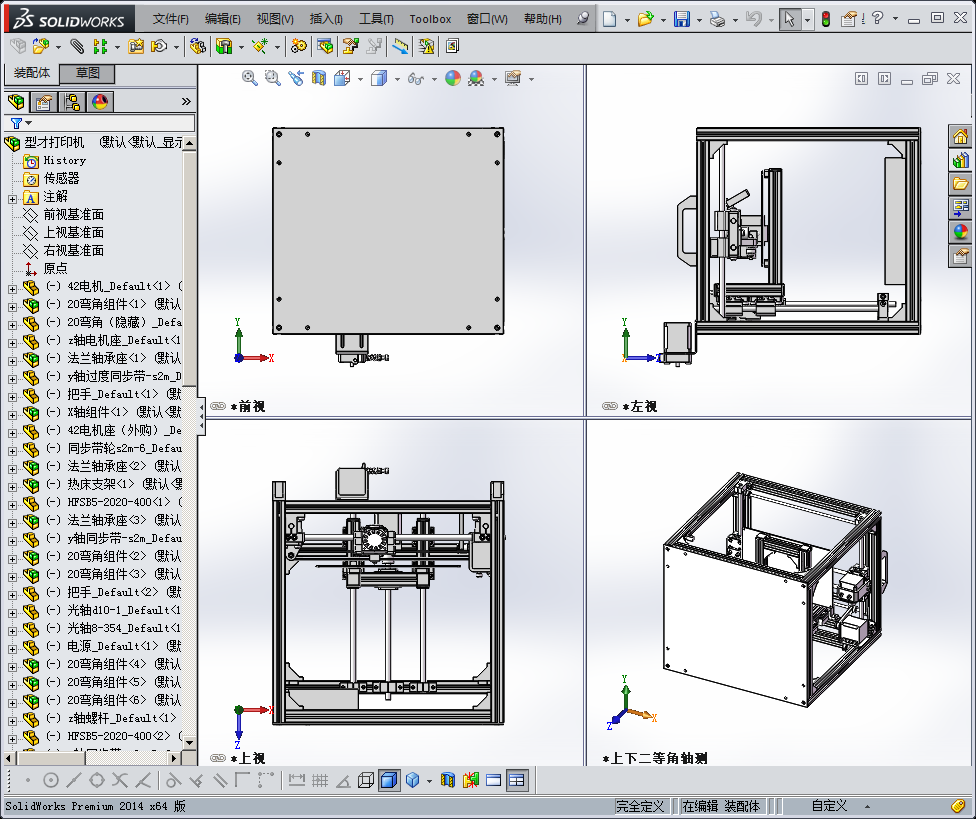Click the Edit Appearance color ball
The width and height of the screenshot is (976, 819).
(453, 78)
